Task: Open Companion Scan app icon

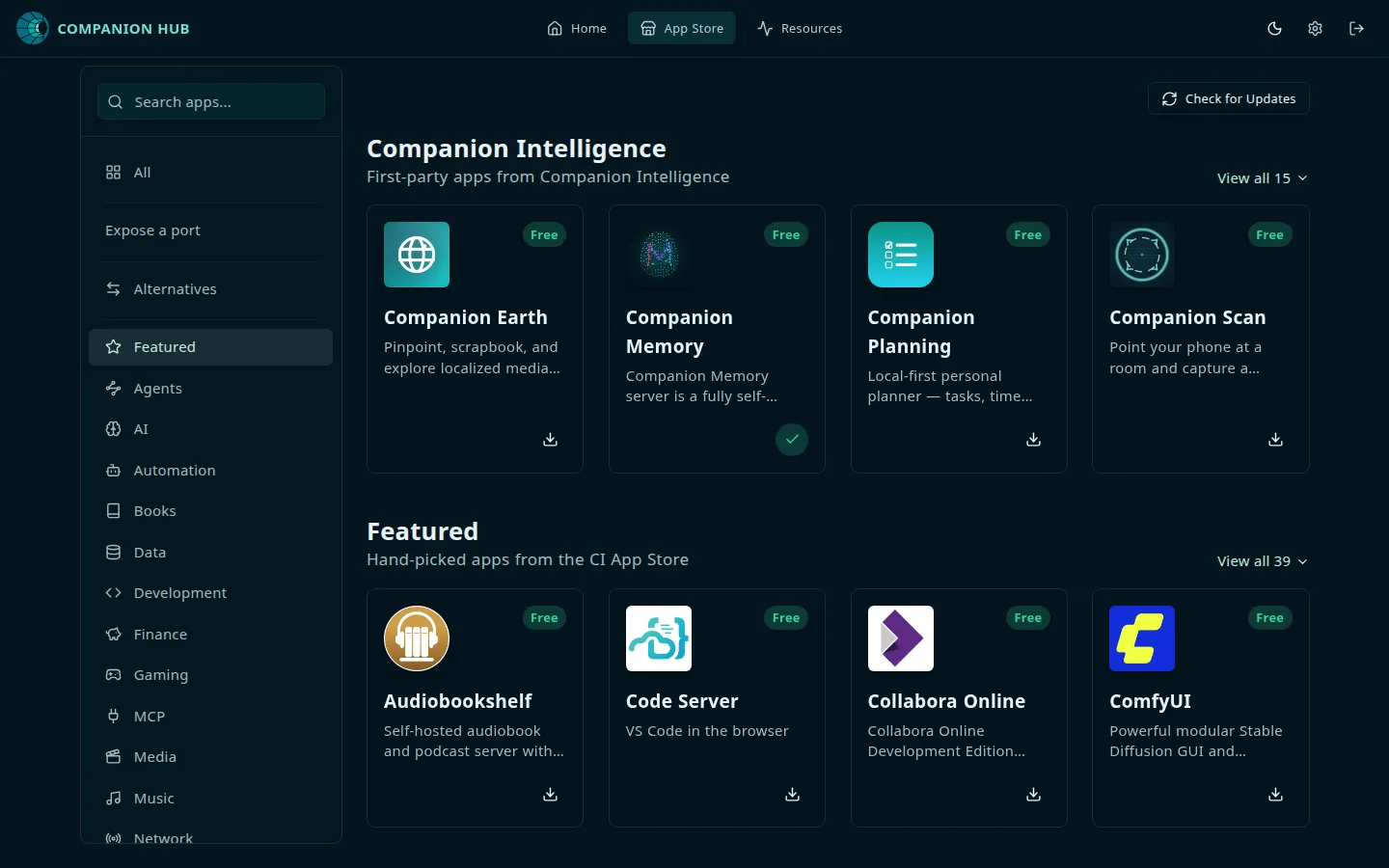Action: point(1142,255)
